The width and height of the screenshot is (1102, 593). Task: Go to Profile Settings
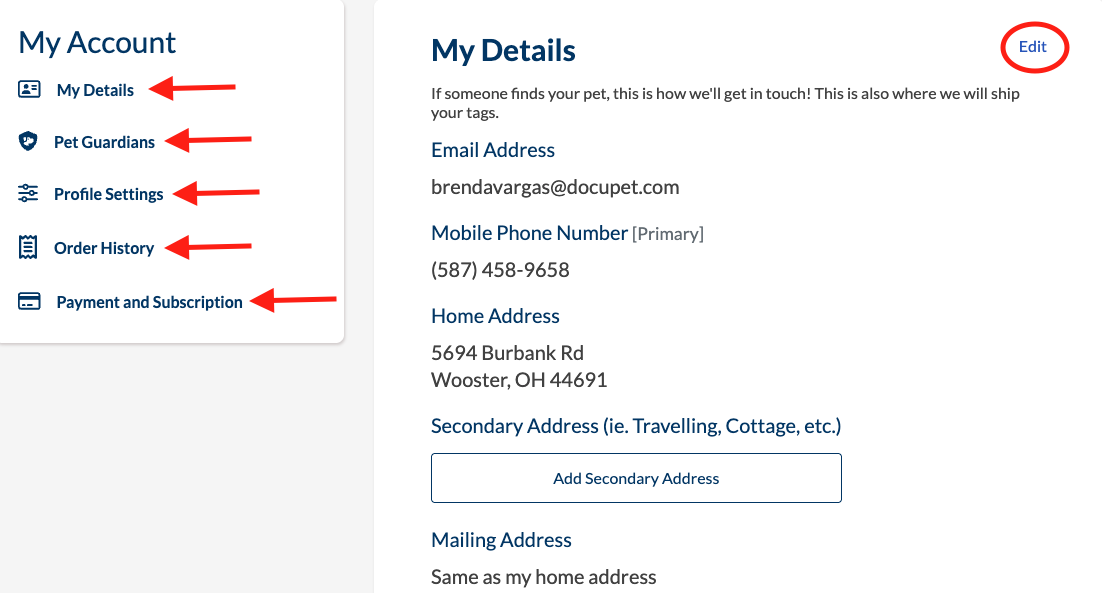pos(108,194)
